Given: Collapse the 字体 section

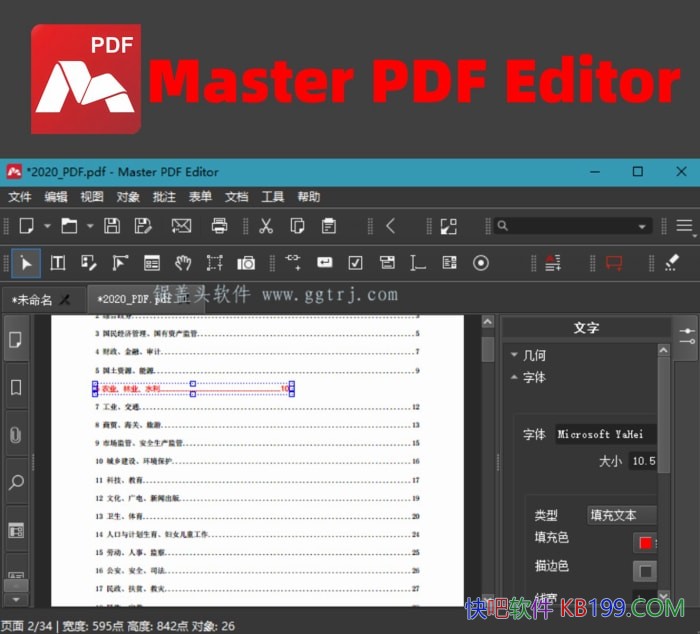Looking at the screenshot, I should [x=515, y=378].
